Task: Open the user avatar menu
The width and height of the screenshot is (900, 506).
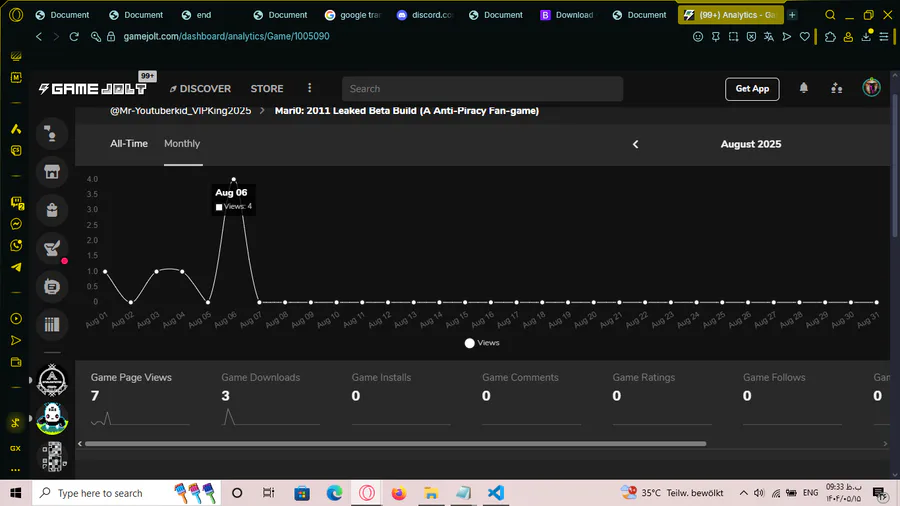Action: tap(871, 88)
